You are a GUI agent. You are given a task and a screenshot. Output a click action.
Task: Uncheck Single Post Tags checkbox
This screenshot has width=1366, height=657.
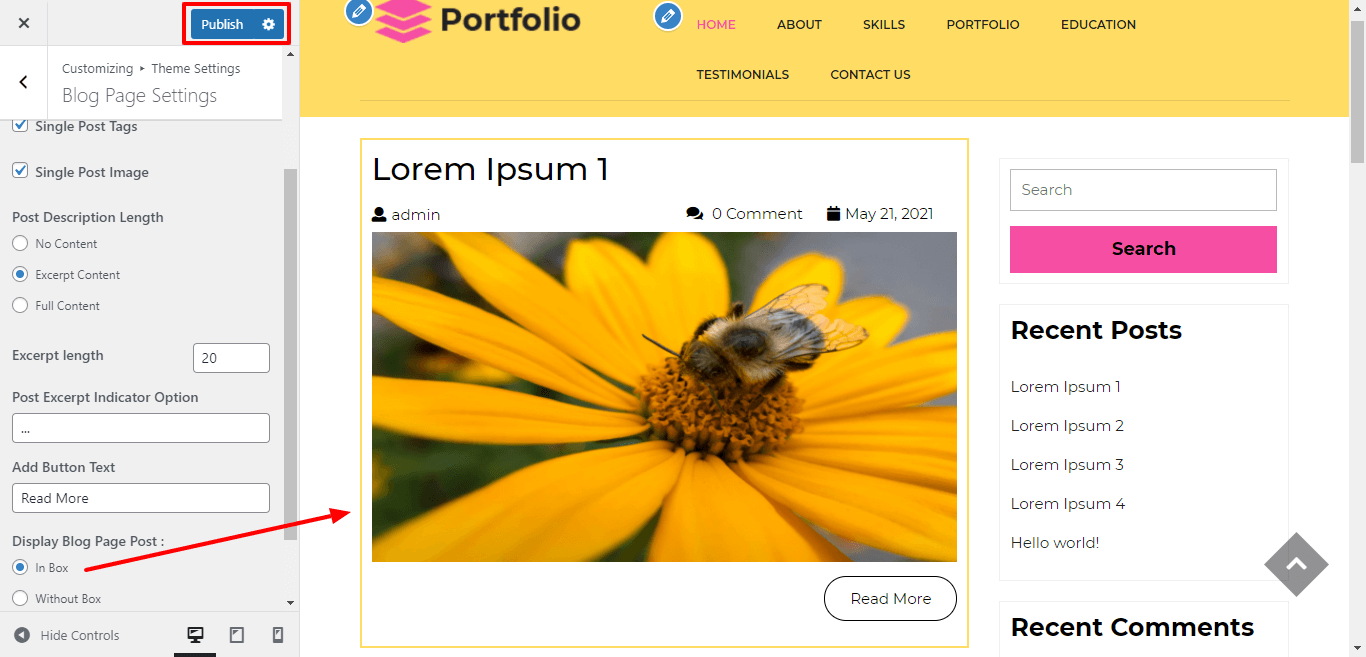tap(20, 126)
